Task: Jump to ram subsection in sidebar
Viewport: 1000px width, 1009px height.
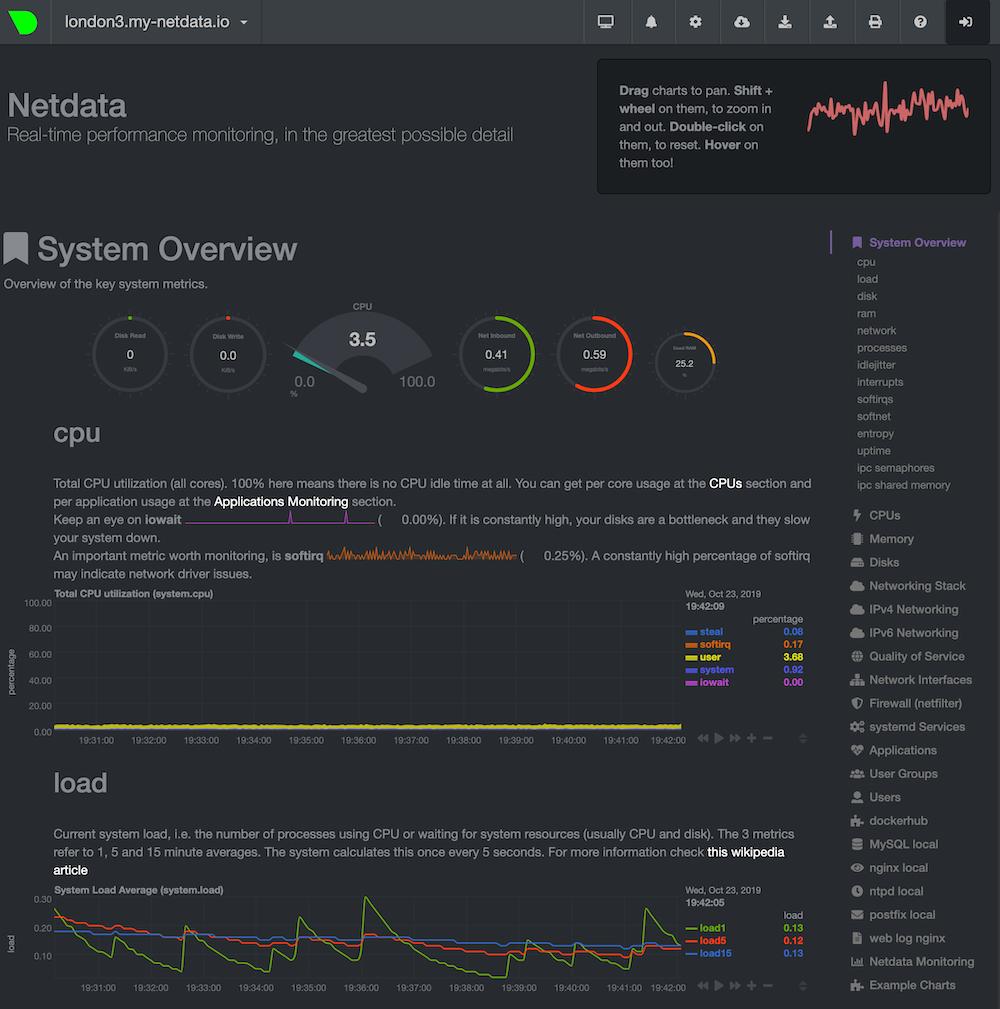Action: [x=866, y=313]
